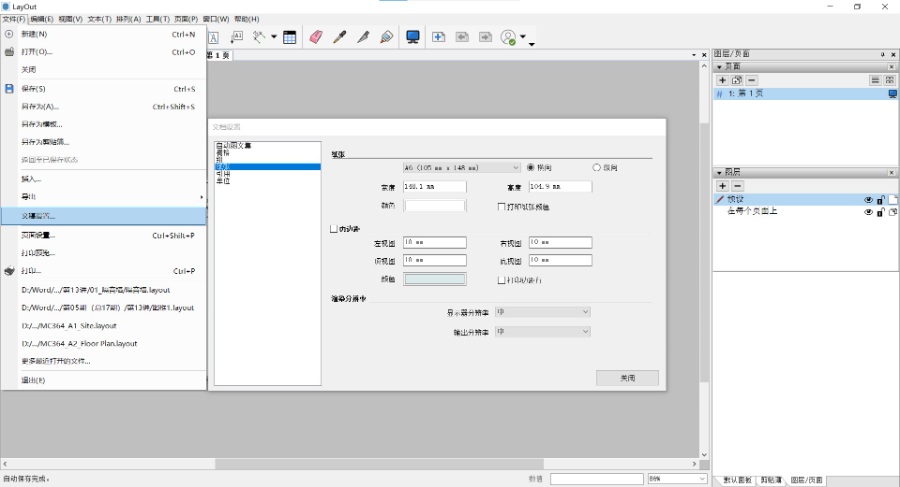Enable print margin lines checkbox
The height and width of the screenshot is (487, 900).
pos(501,280)
